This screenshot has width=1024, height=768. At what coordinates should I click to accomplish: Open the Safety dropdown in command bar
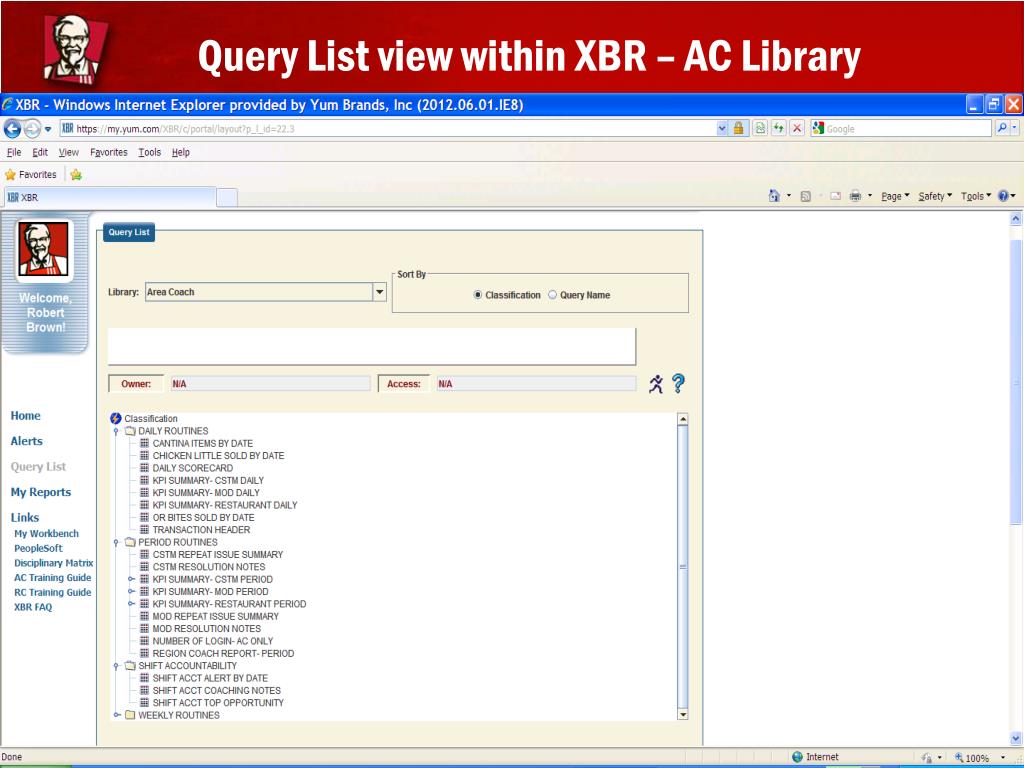[x=935, y=196]
